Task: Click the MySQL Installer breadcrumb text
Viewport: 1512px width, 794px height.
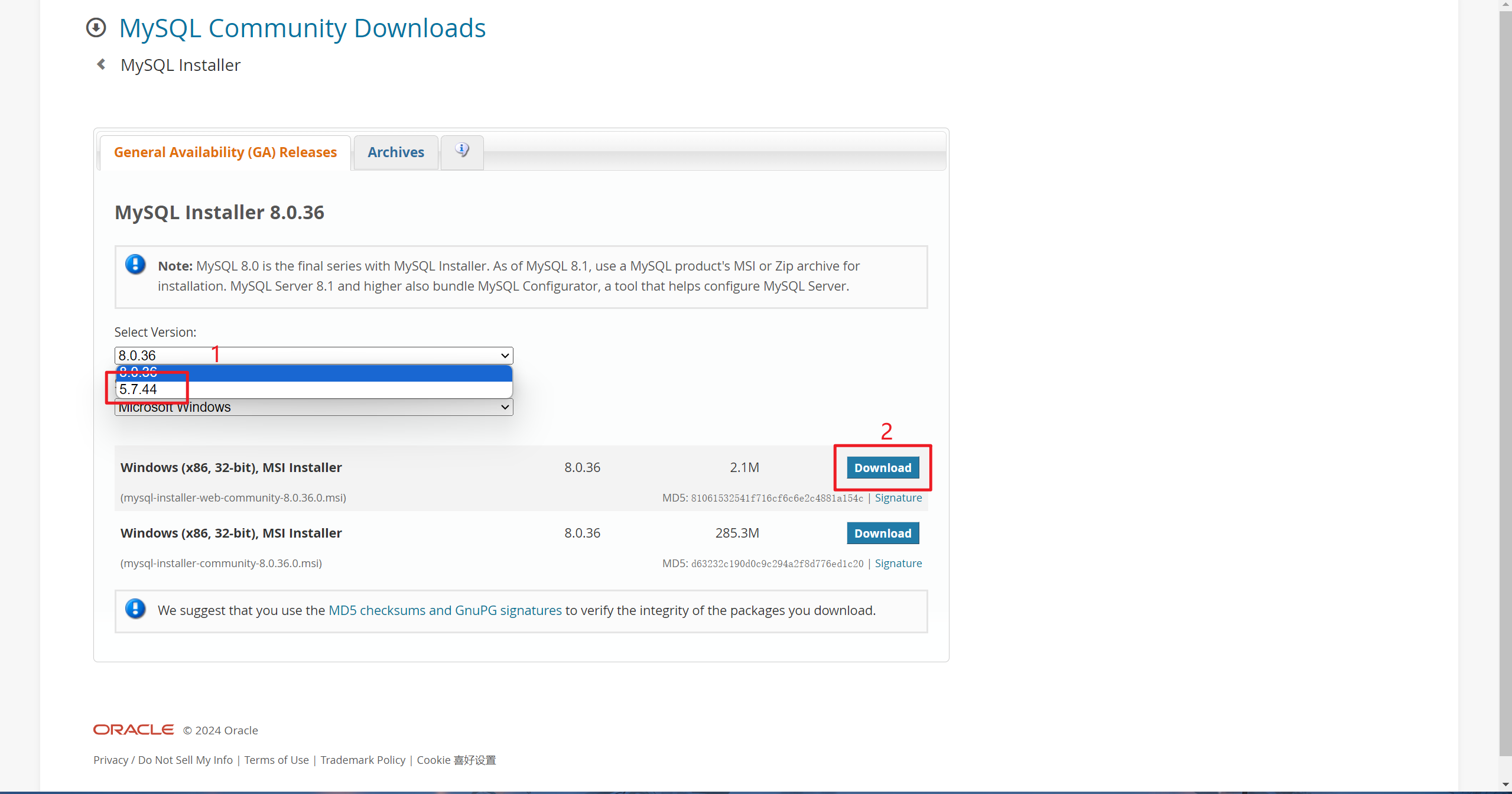Action: click(x=181, y=65)
